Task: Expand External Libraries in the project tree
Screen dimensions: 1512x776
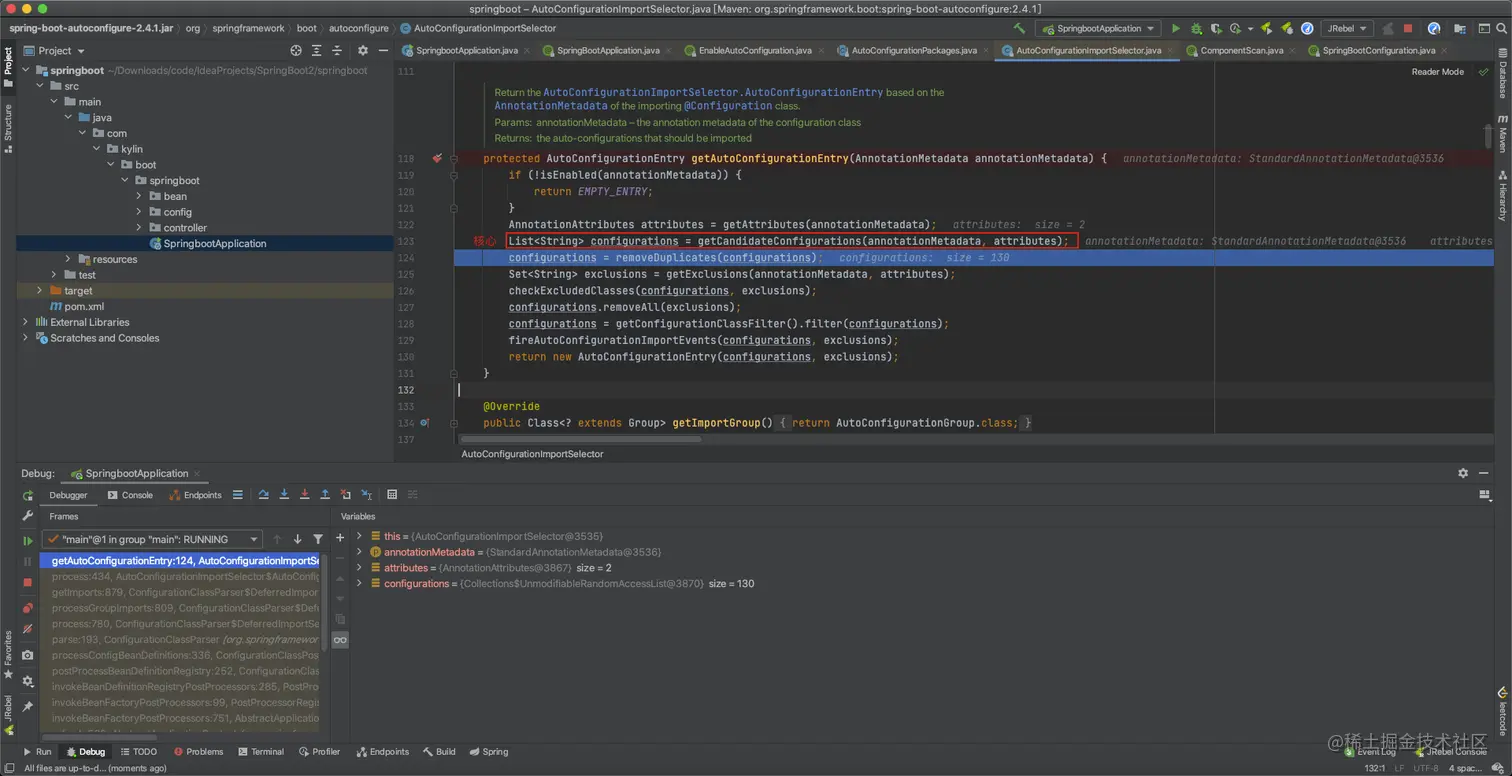Action: pyautogui.click(x=25, y=322)
